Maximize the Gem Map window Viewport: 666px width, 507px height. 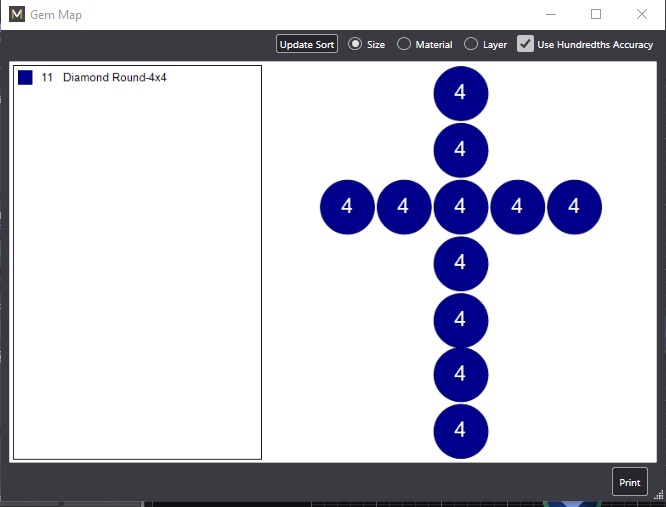(596, 14)
